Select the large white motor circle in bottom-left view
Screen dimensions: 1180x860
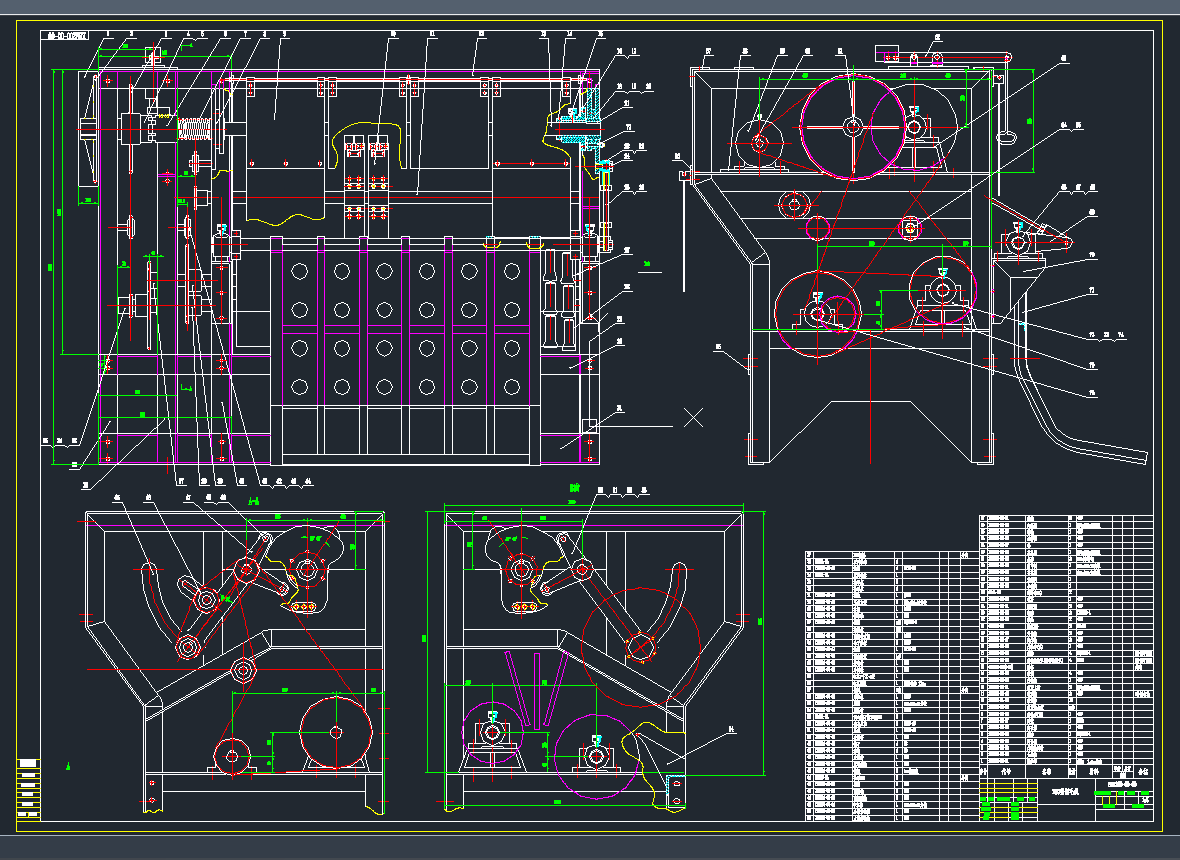(x=336, y=733)
